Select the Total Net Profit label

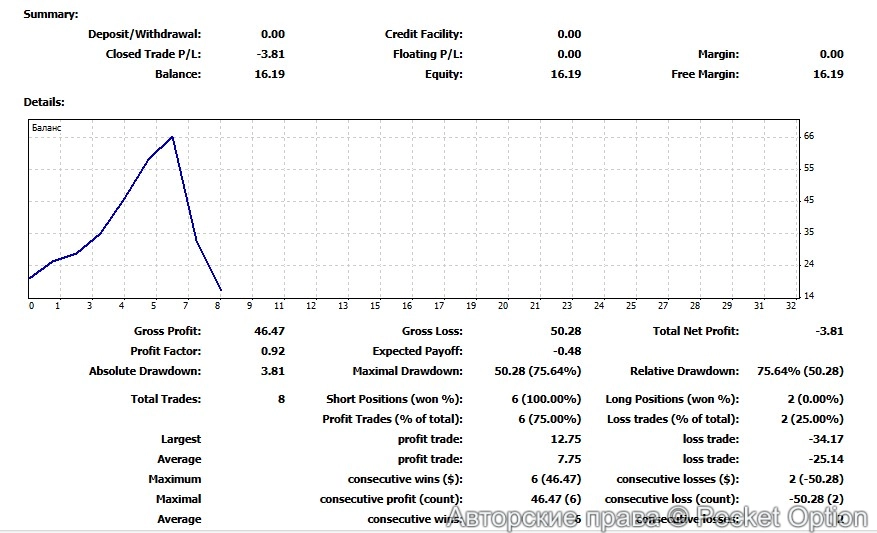(x=695, y=331)
